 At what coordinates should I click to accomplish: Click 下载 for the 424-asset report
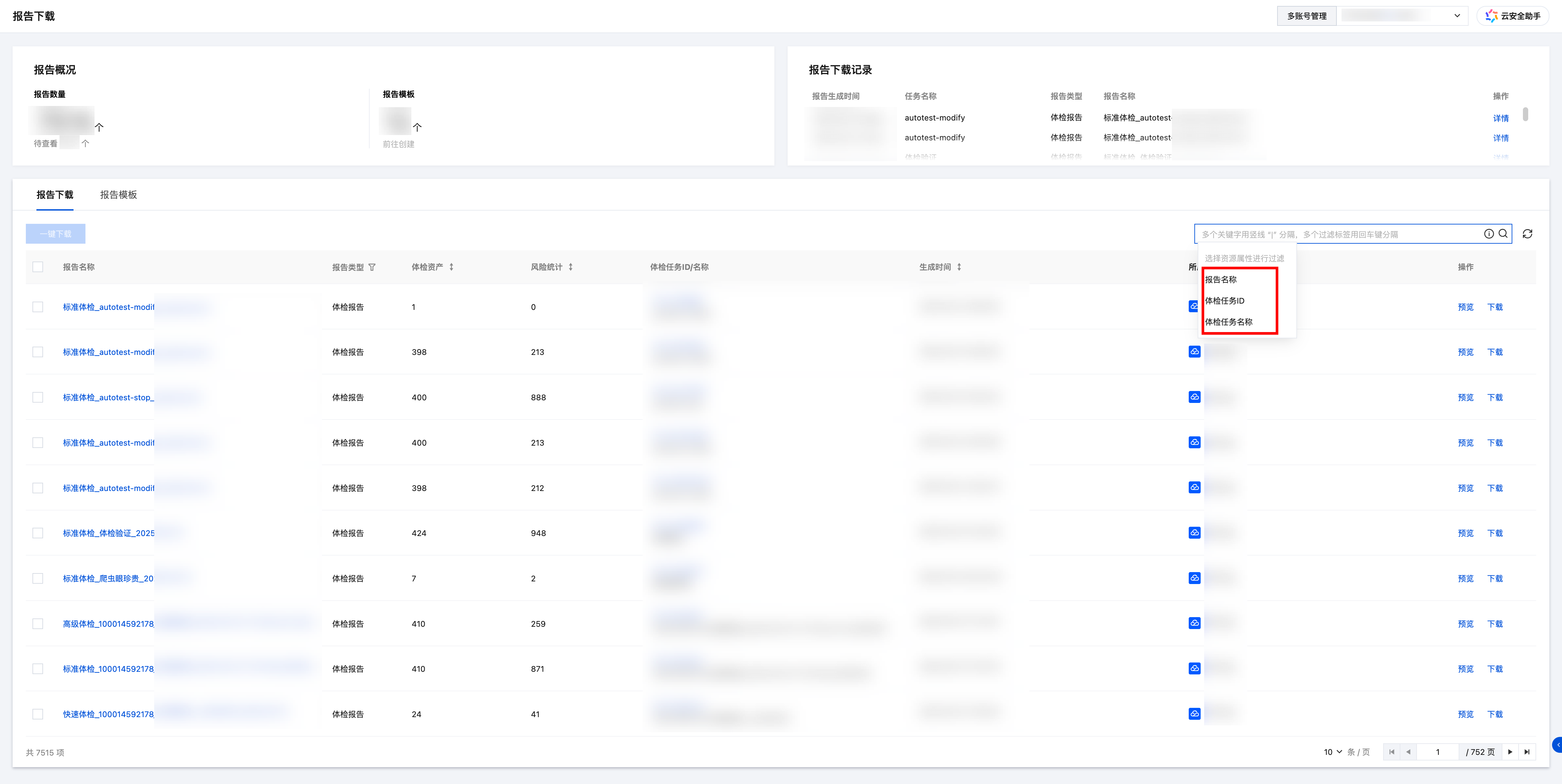[x=1495, y=533]
